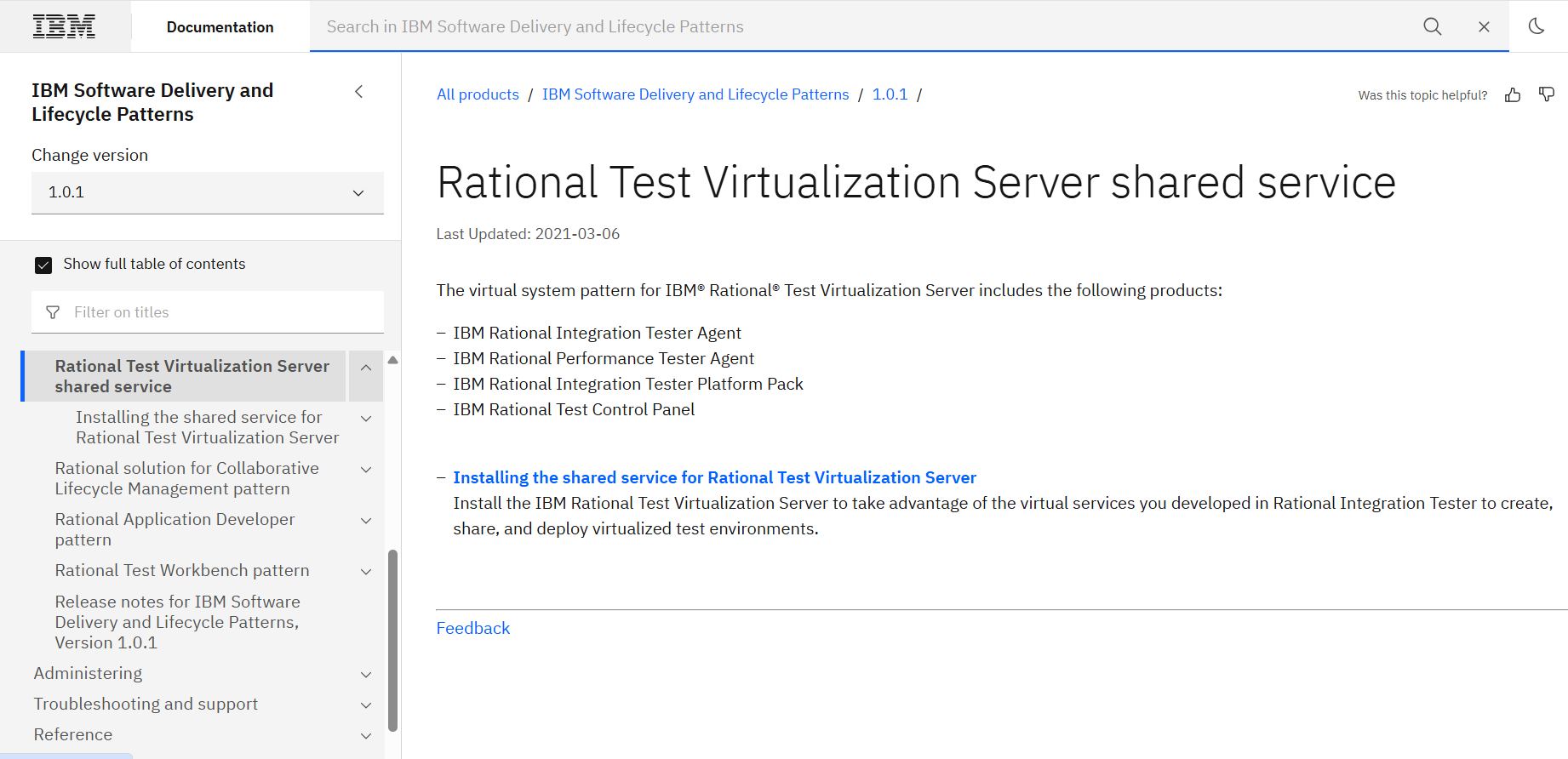Expand Troubleshooting and support chevron
Image resolution: width=1568 pixels, height=759 pixels.
point(366,705)
